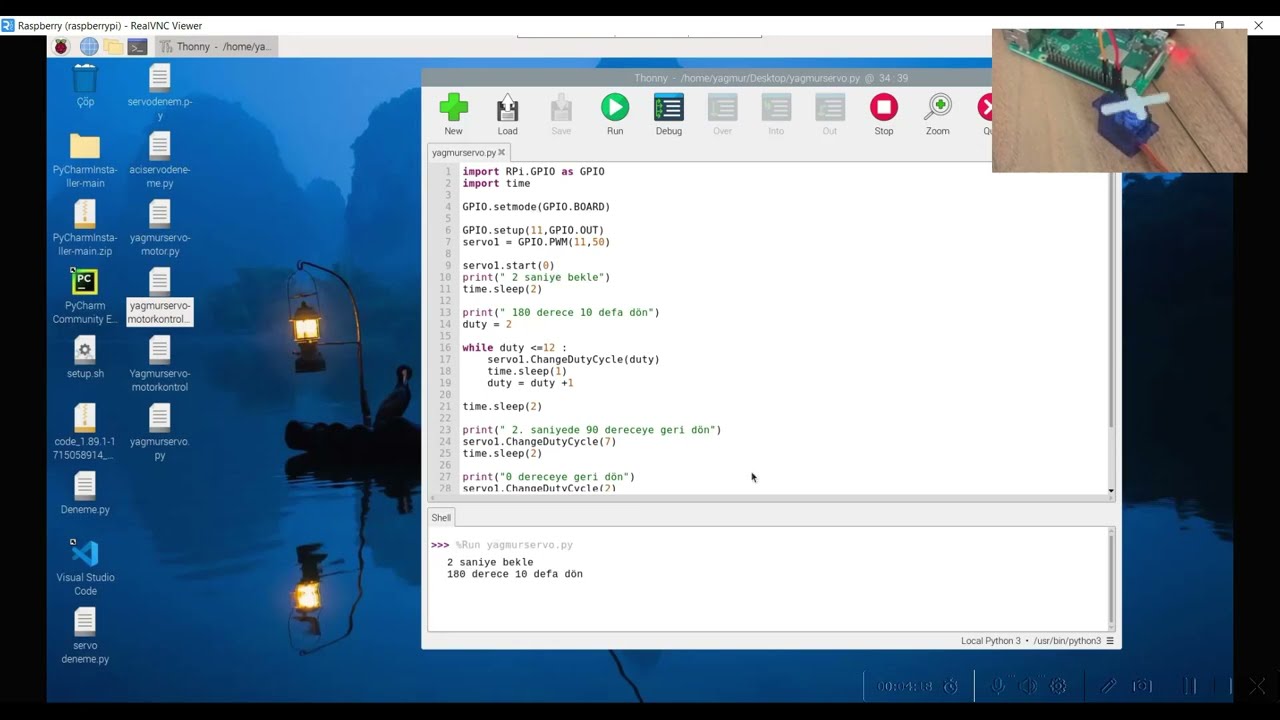
Task: Click the Zoom magnifier toolbar icon
Action: 938,115
